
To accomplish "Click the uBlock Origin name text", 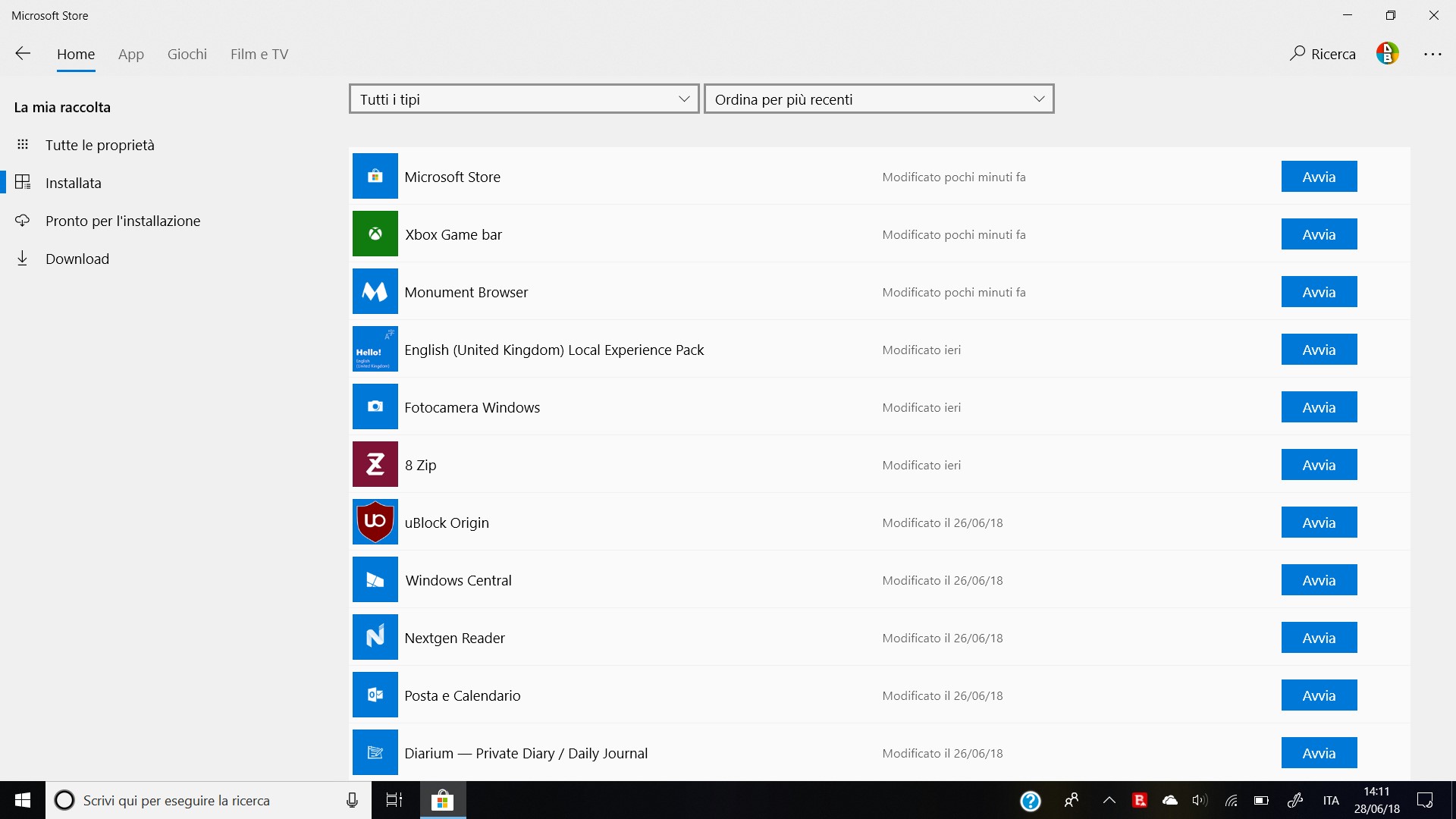I will click(447, 522).
